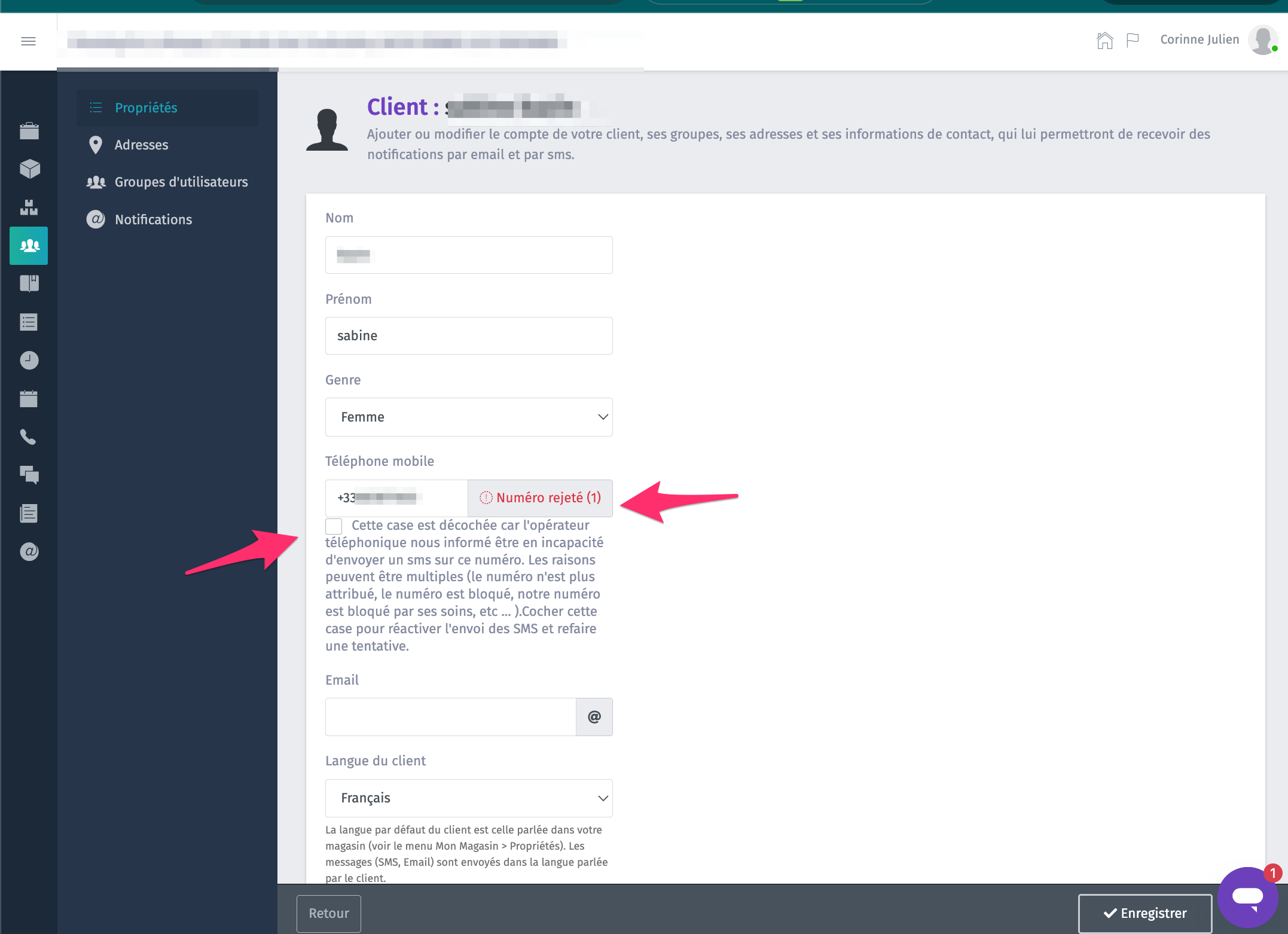
Task: Open Groupes d'utilisateurs menu item
Action: [167, 182]
